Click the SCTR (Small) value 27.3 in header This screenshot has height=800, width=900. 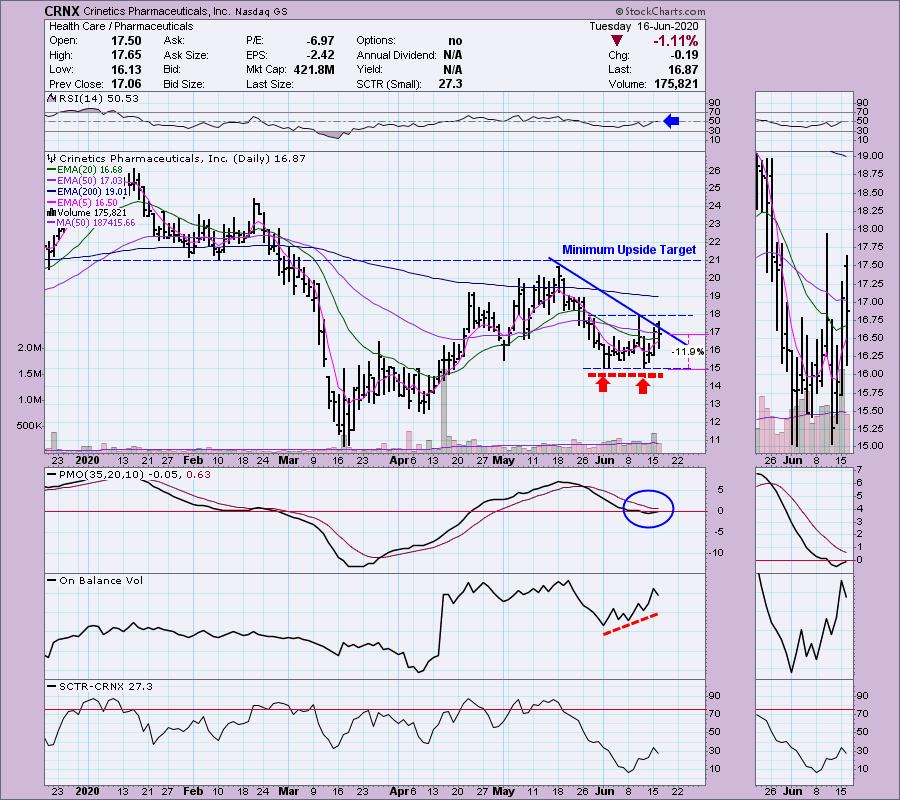pos(451,84)
